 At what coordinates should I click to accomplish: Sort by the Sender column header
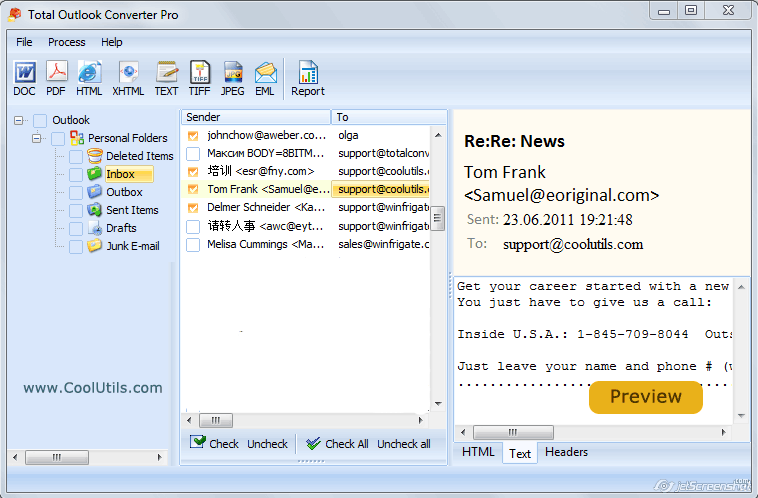click(x=256, y=117)
